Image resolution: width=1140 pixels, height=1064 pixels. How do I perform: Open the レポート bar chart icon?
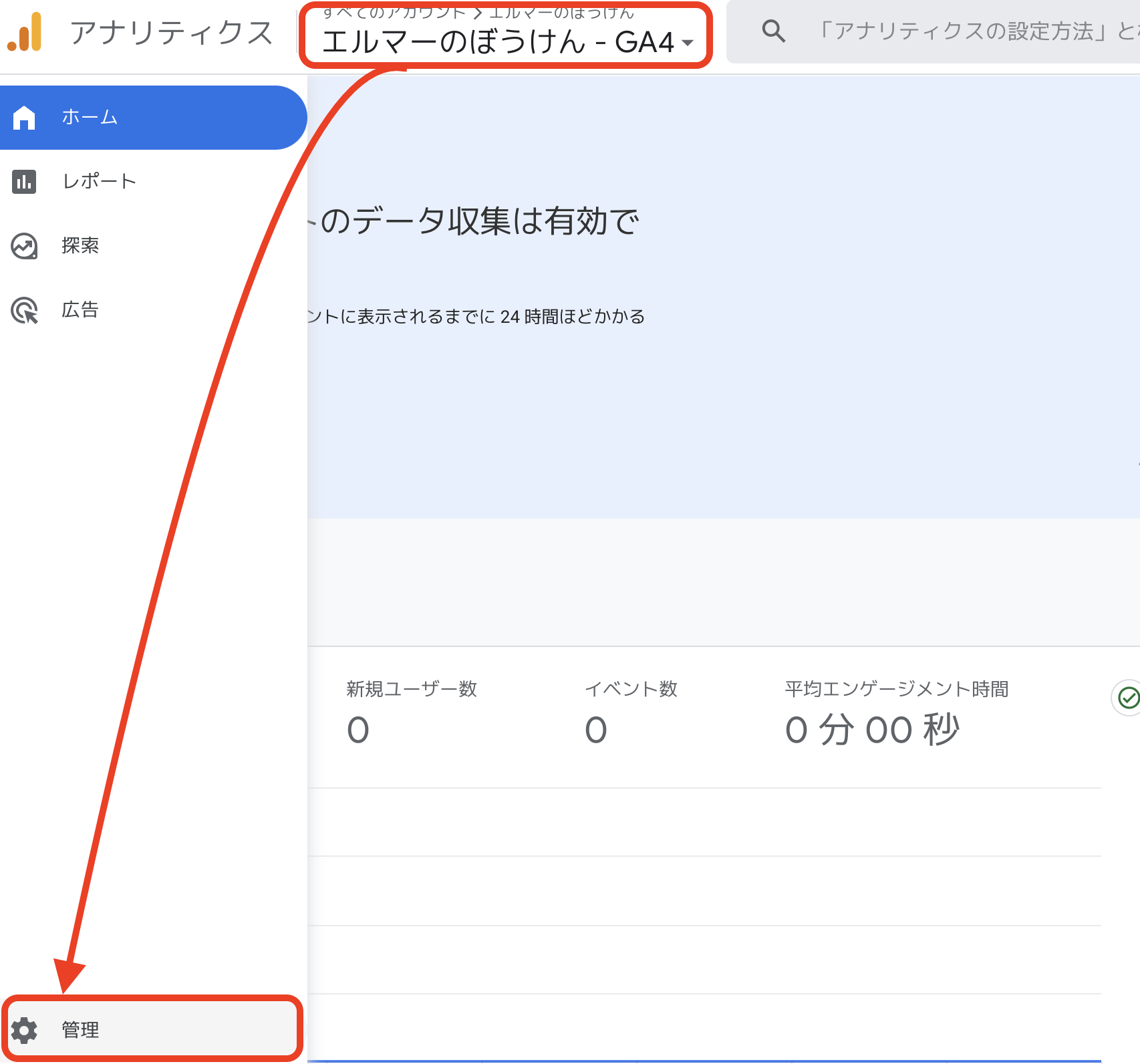coord(24,182)
